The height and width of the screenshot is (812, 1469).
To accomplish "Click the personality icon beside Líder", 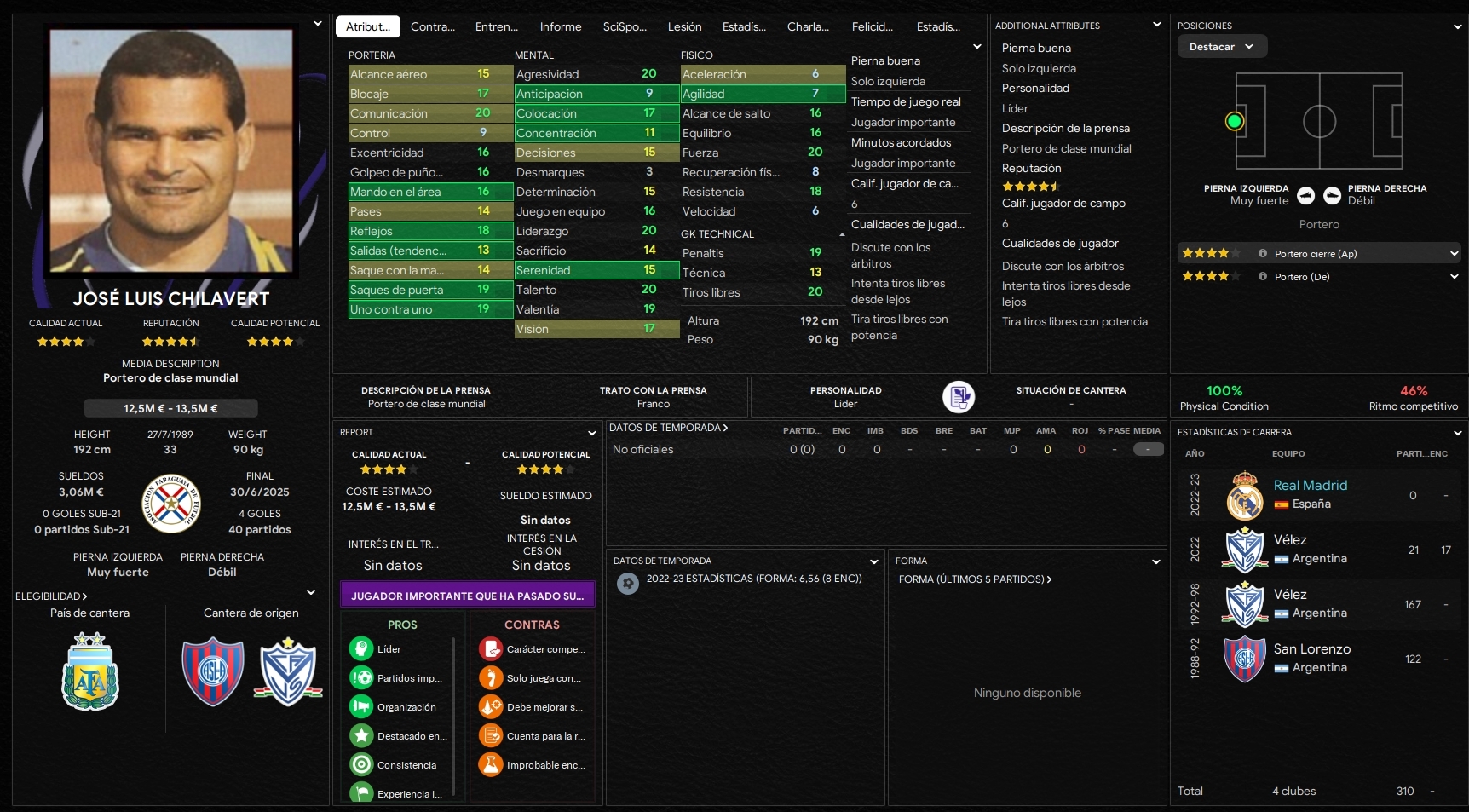I will coord(959,397).
